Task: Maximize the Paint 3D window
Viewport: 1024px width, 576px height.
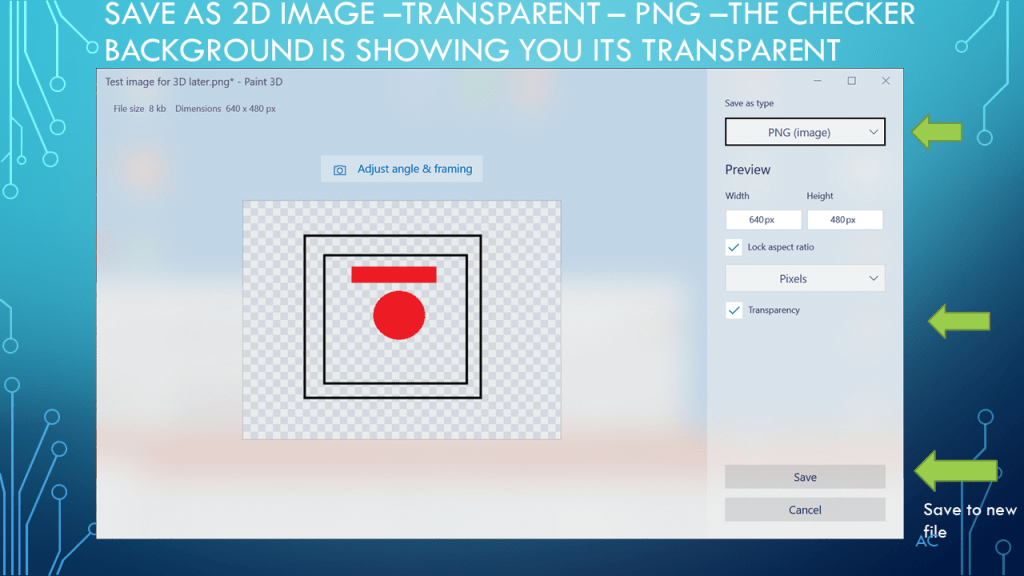Action: tap(851, 81)
